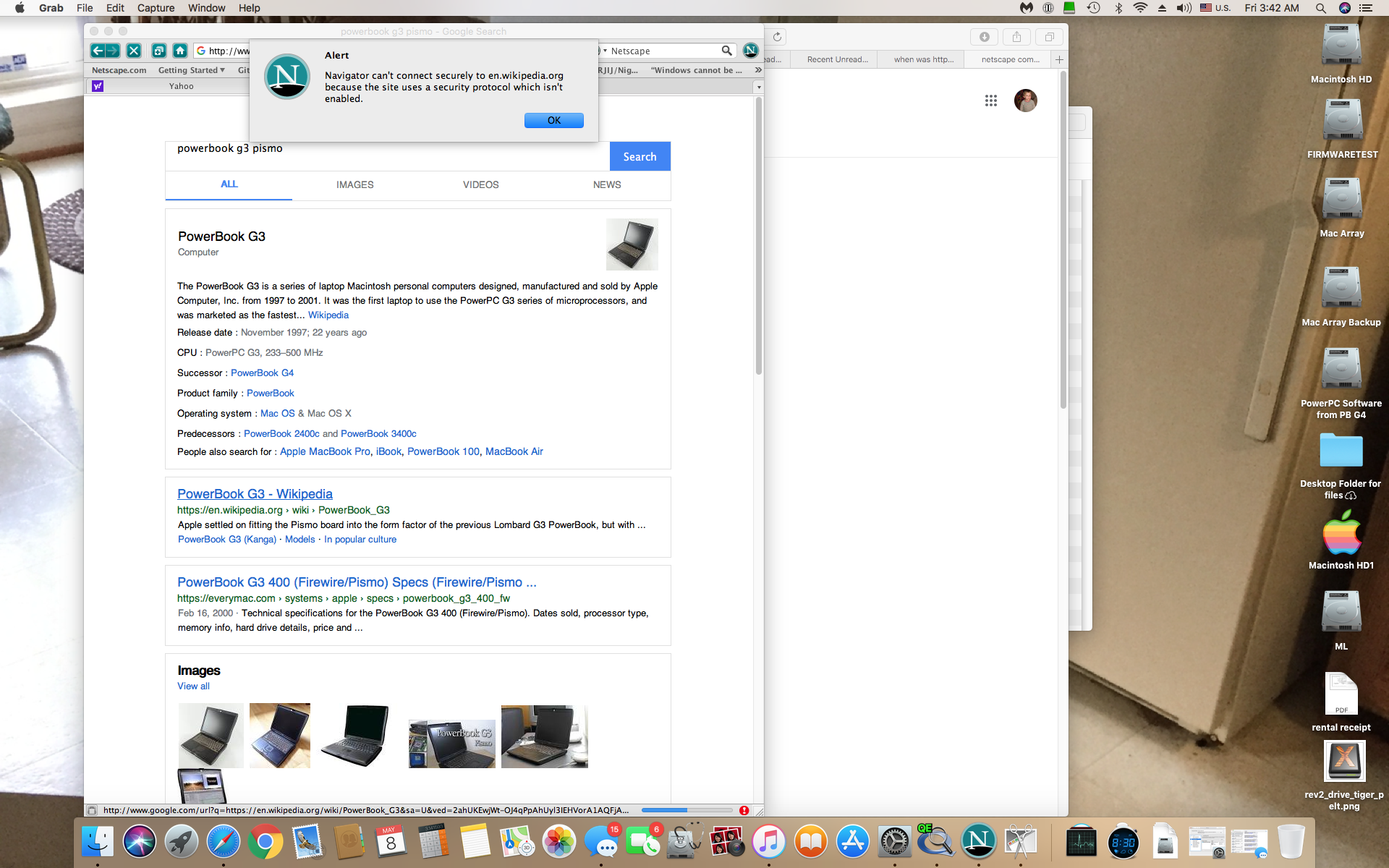This screenshot has width=1389, height=868.
Task: Open Siri from the Dock
Action: (x=140, y=842)
